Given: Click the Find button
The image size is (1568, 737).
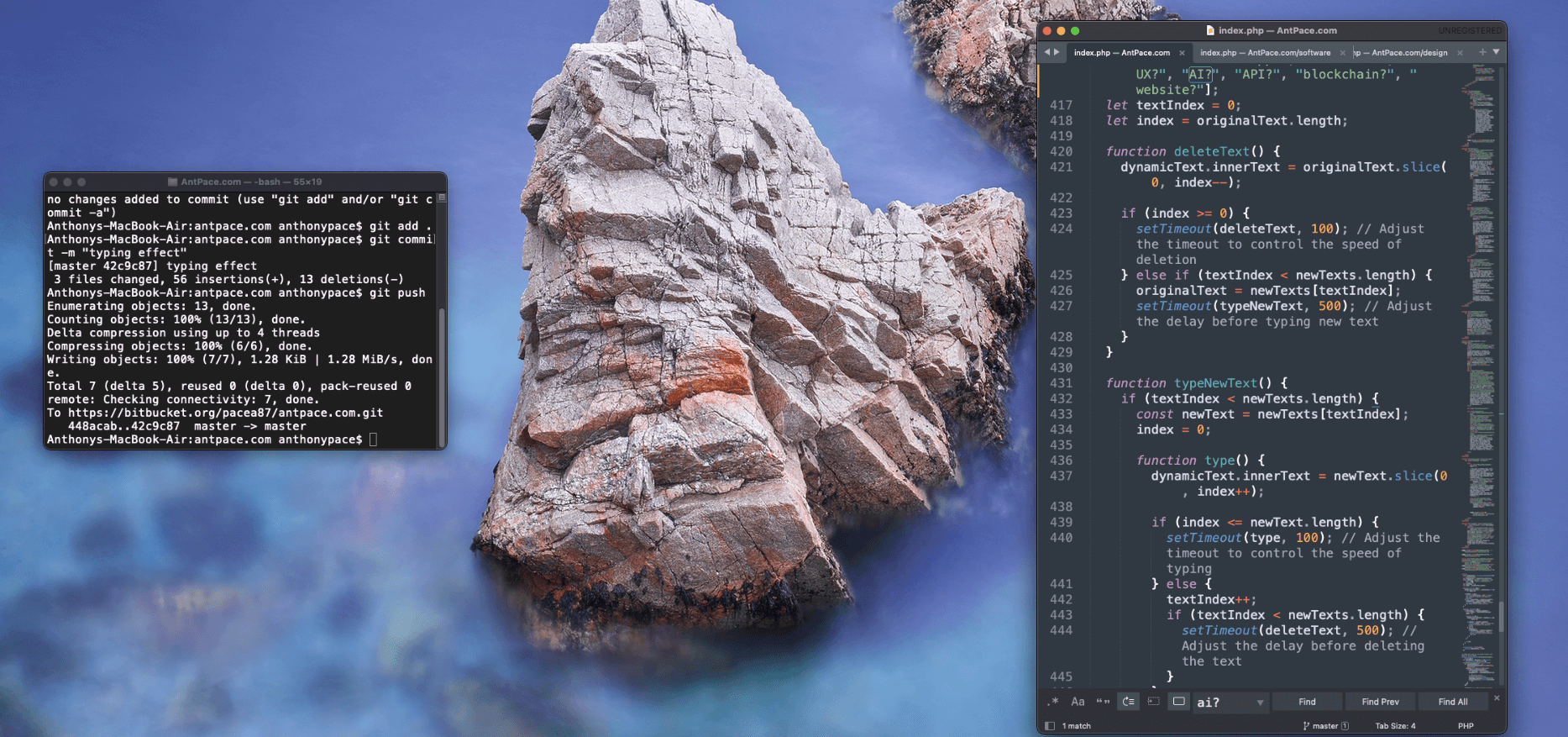Looking at the screenshot, I should [x=1307, y=702].
